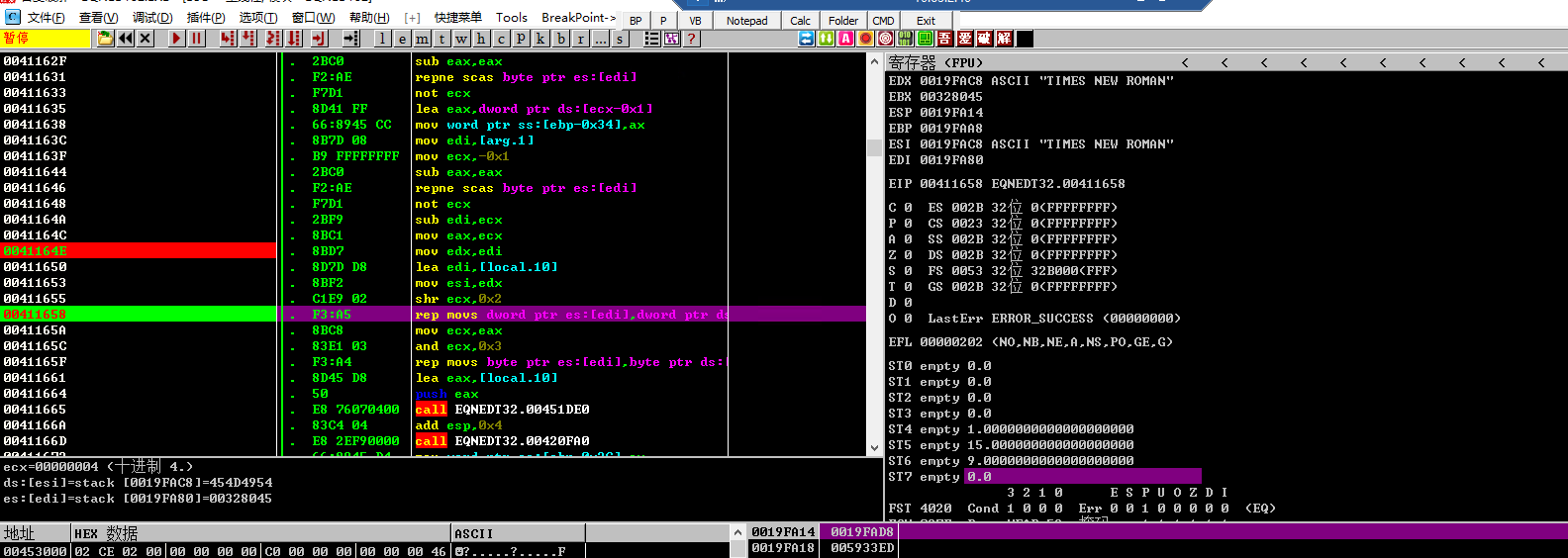This screenshot has width=1568, height=558.
Task: Open appearance options purple grid icon
Action: pyautogui.click(x=672, y=39)
